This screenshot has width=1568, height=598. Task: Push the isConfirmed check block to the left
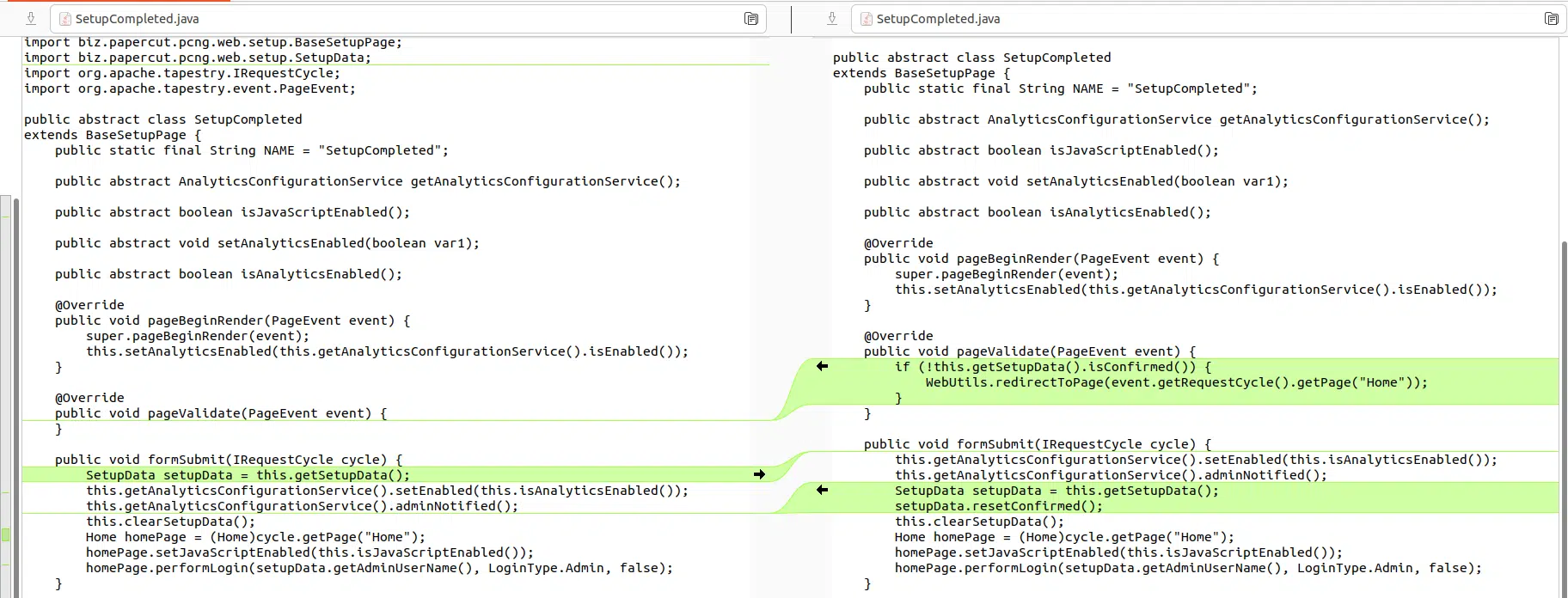(x=822, y=366)
